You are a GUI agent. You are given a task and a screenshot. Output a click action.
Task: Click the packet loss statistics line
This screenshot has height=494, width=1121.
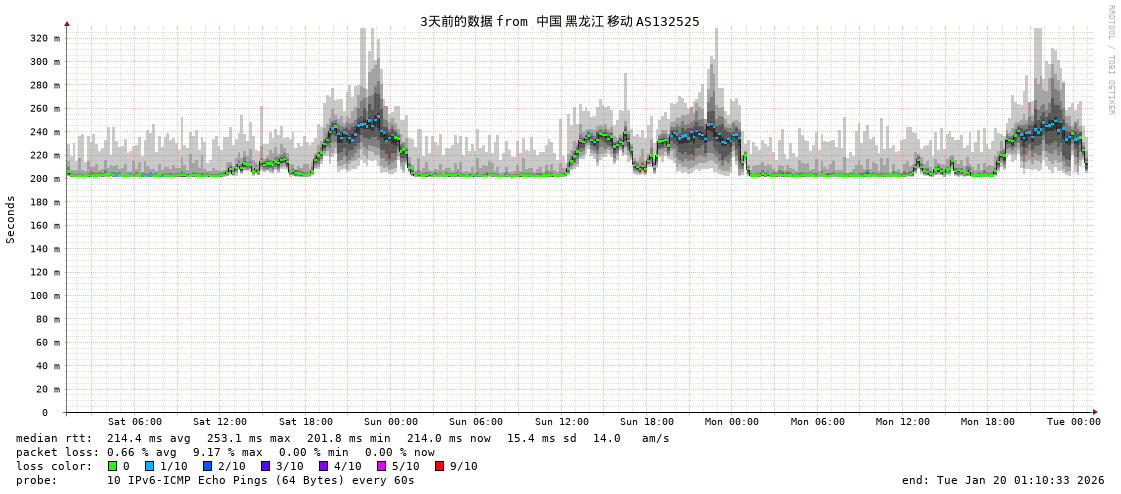(x=225, y=452)
